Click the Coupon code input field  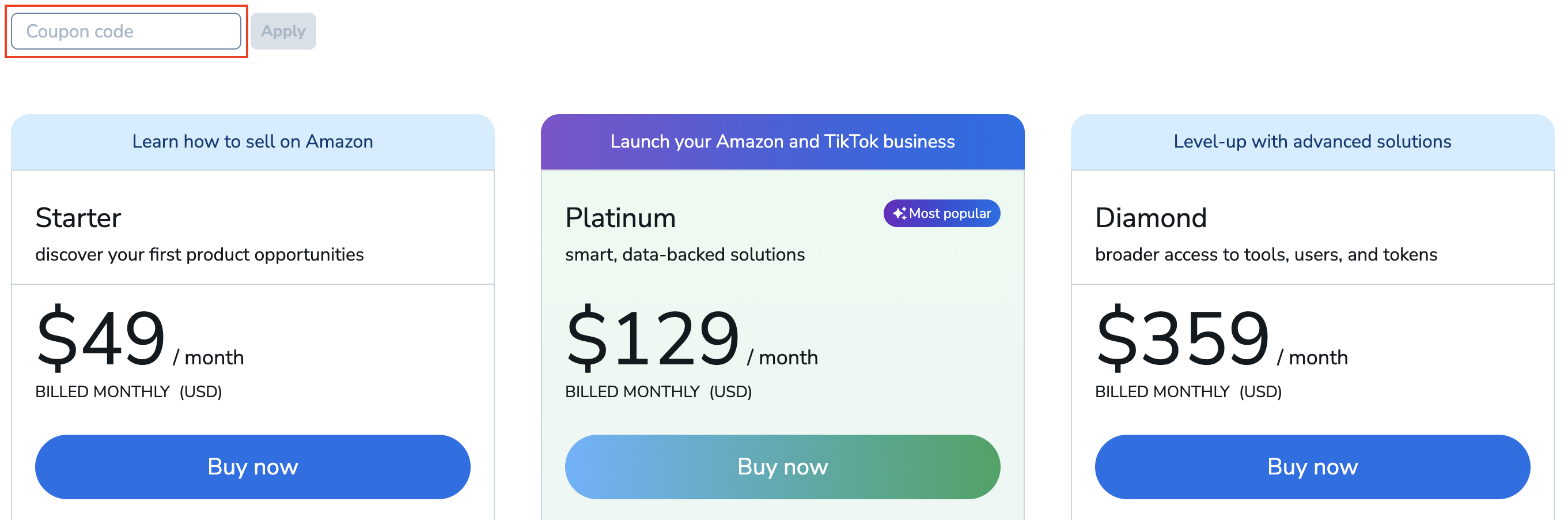pos(126,31)
